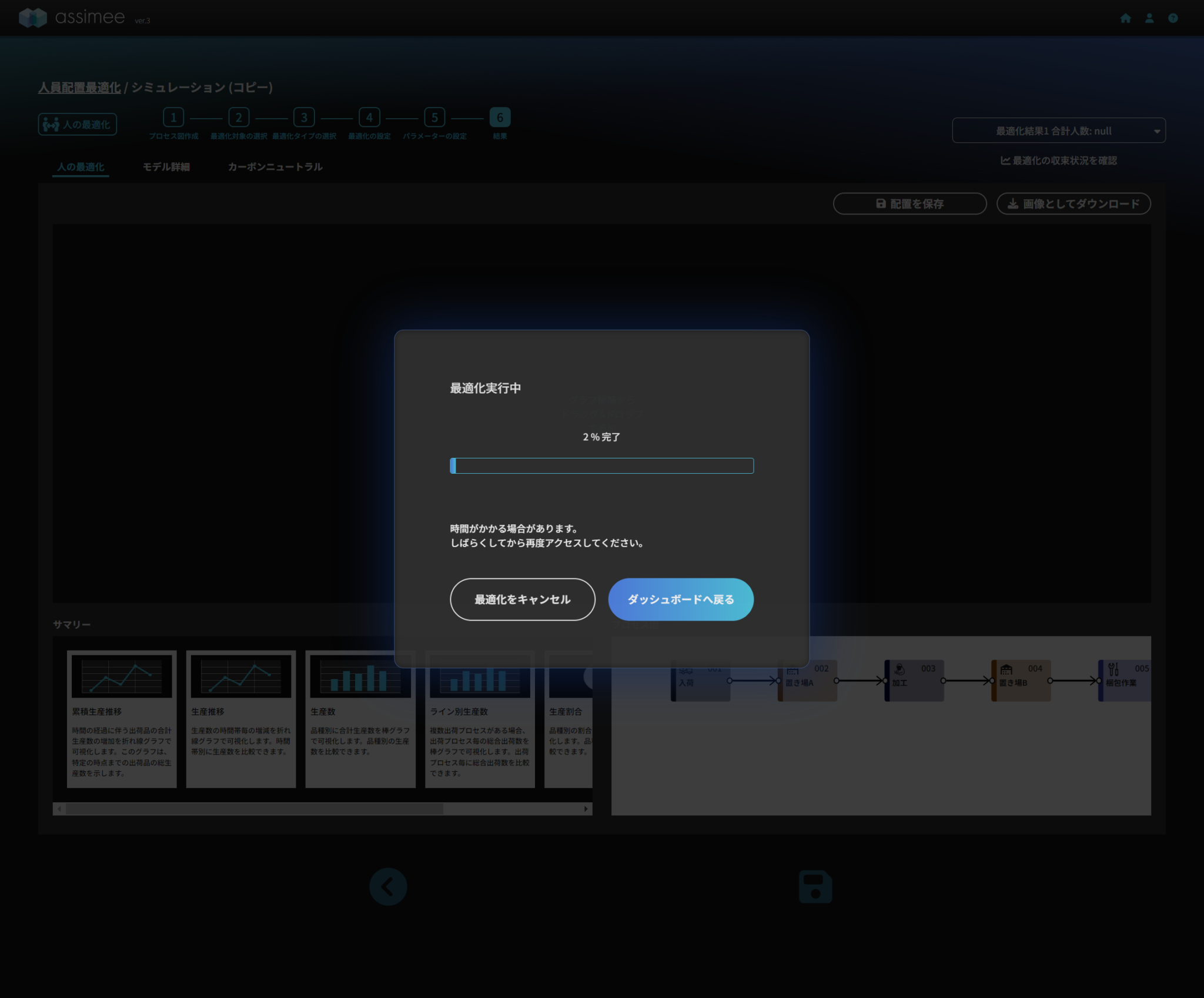
Task: Click the optimization progress bar
Action: tap(601, 466)
